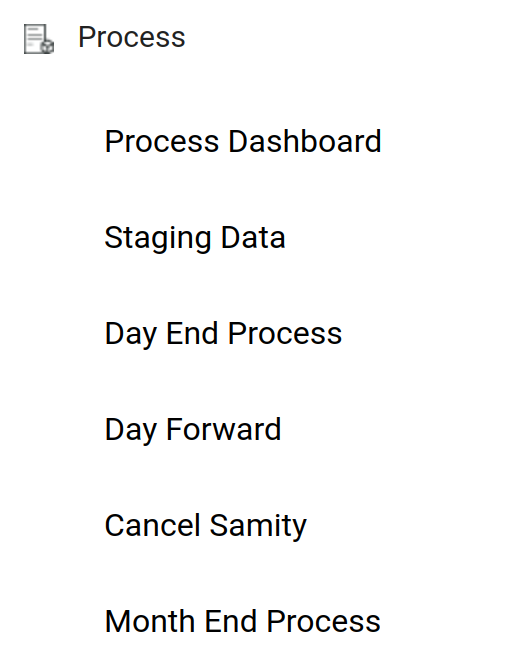Launch the Staging Data screen
This screenshot has height=665, width=519.
tap(195, 238)
